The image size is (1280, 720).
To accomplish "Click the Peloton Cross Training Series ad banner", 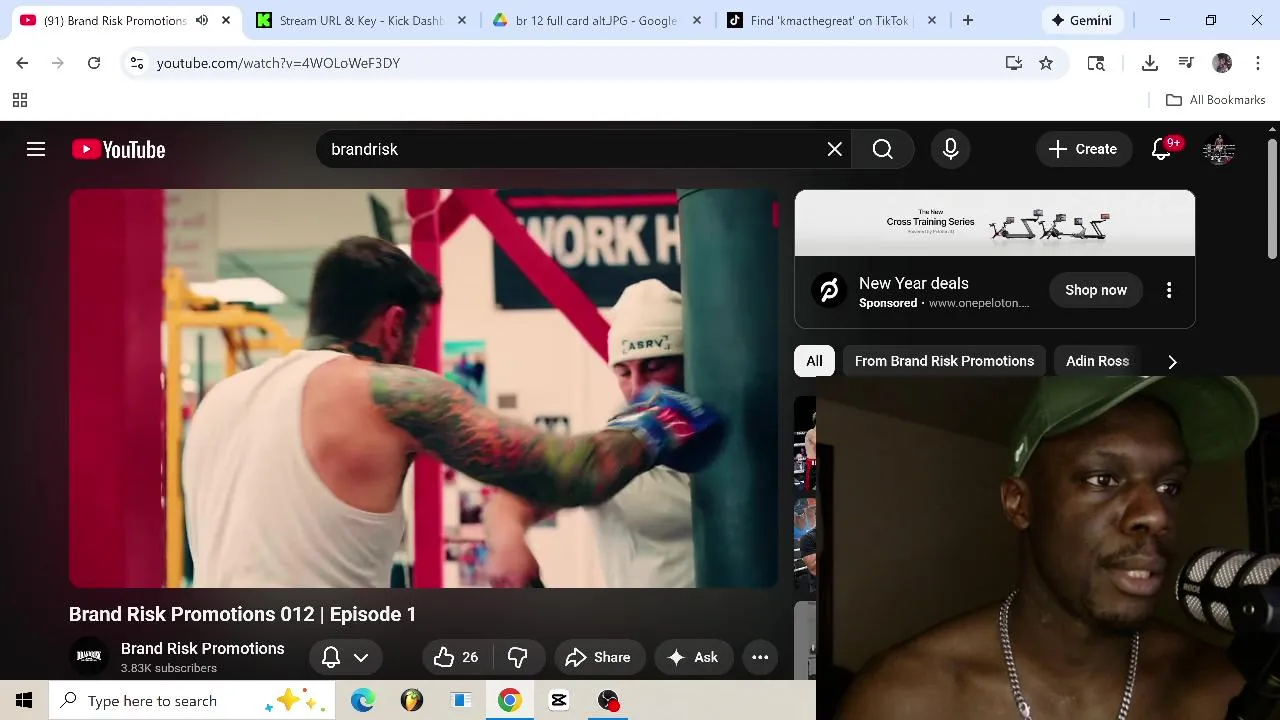I will [995, 223].
